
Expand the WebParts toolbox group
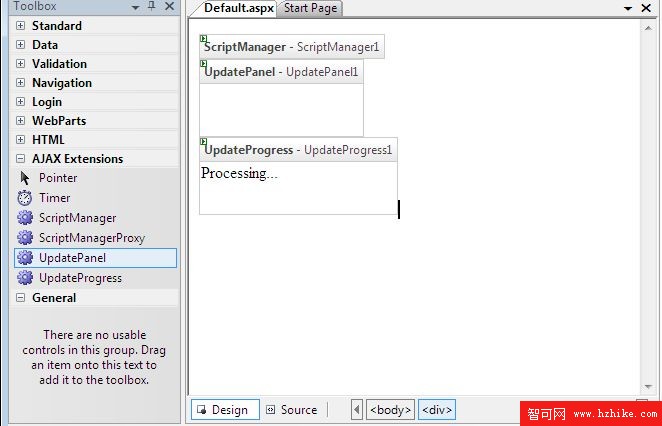tap(21, 121)
